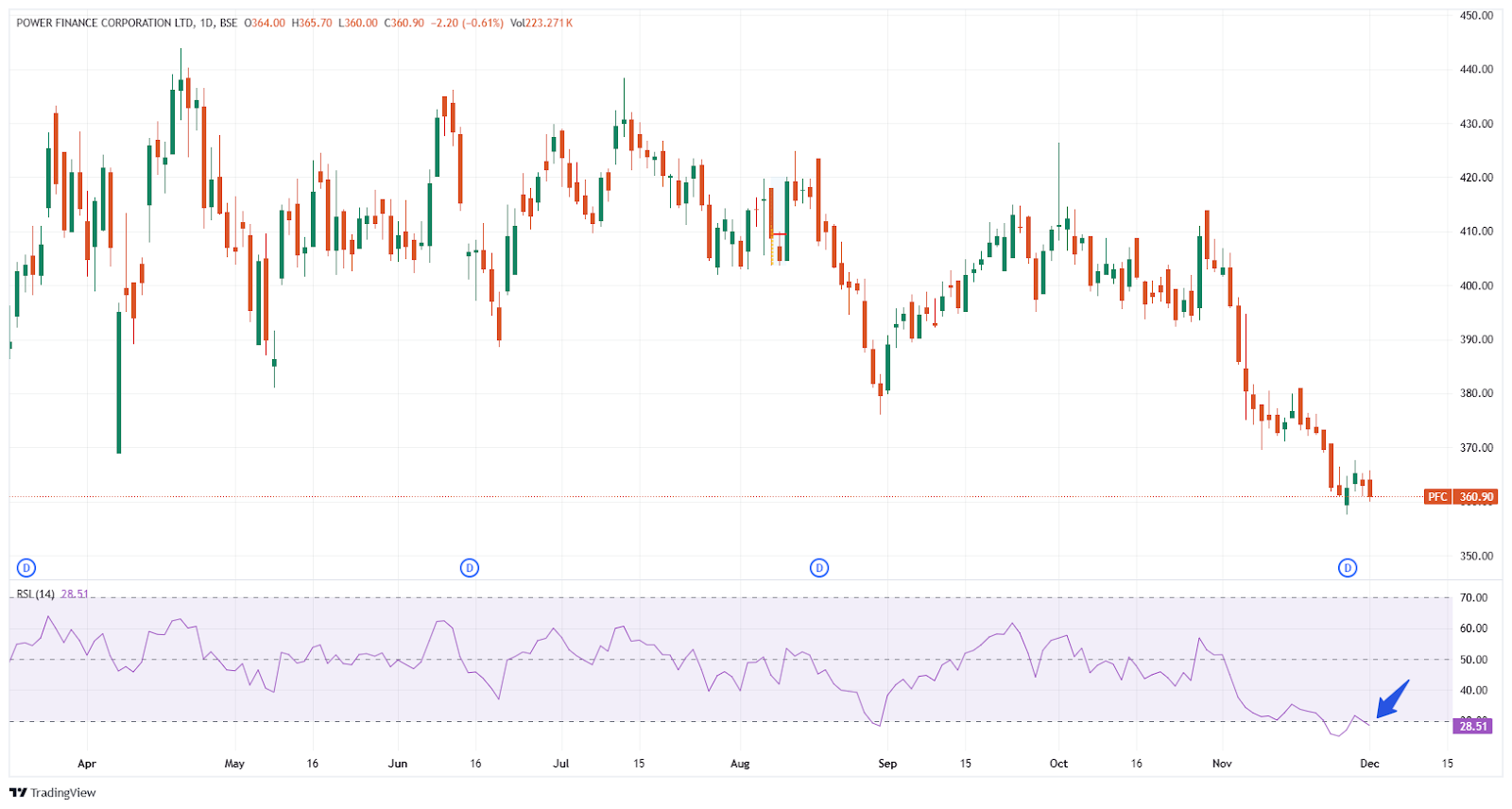The image size is (1512, 809).
Task: Click the BSE exchange label
Action: pyautogui.click(x=229, y=23)
